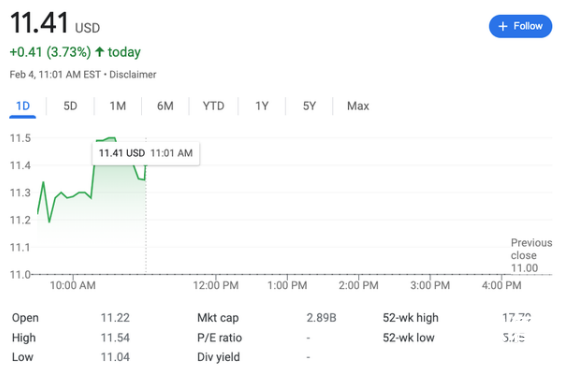Click the Mkt cap value 2.89B

(321, 318)
